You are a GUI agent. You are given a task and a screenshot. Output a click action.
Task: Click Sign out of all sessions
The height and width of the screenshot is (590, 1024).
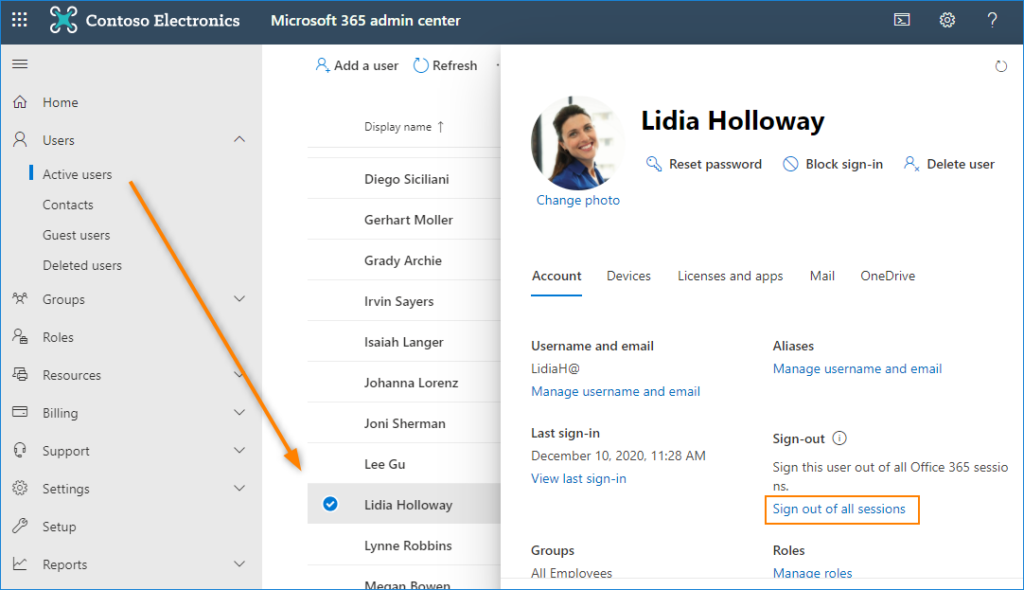[x=839, y=509]
